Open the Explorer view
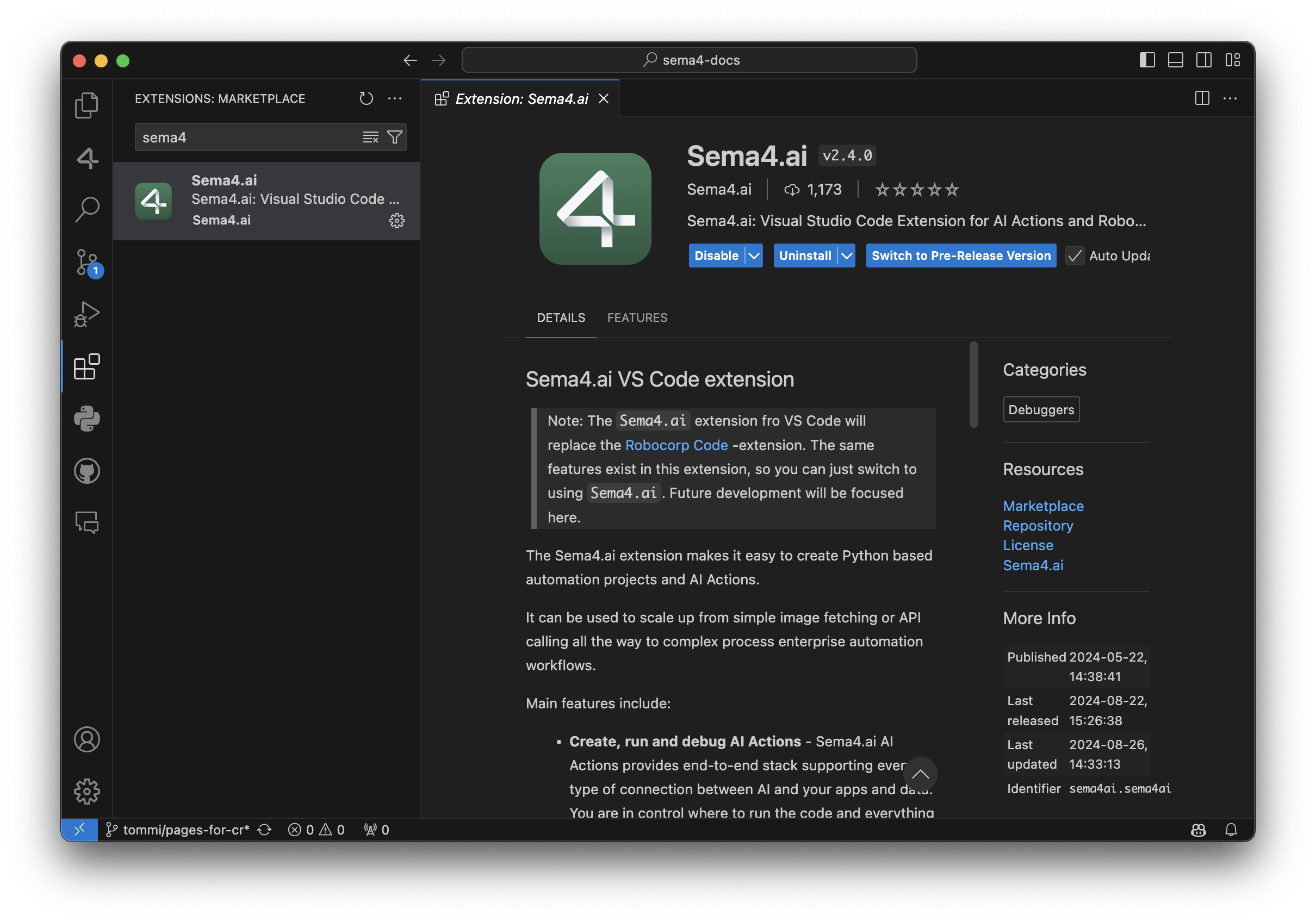This screenshot has width=1316, height=922. 87,105
